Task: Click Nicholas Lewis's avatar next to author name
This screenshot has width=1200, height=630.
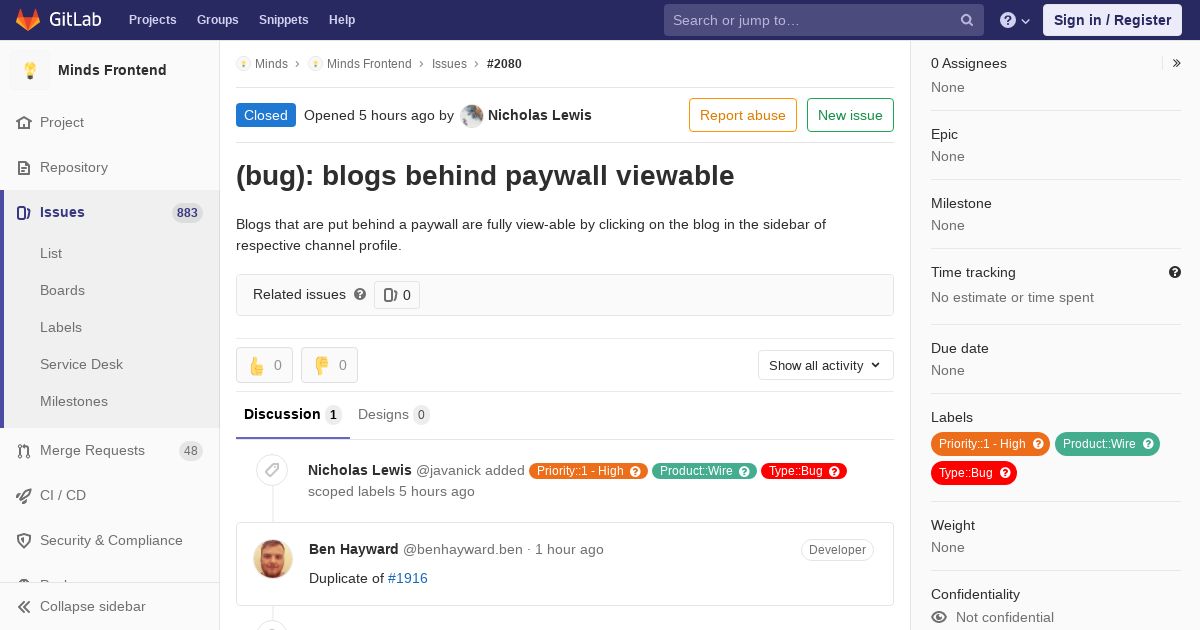Action: [471, 115]
